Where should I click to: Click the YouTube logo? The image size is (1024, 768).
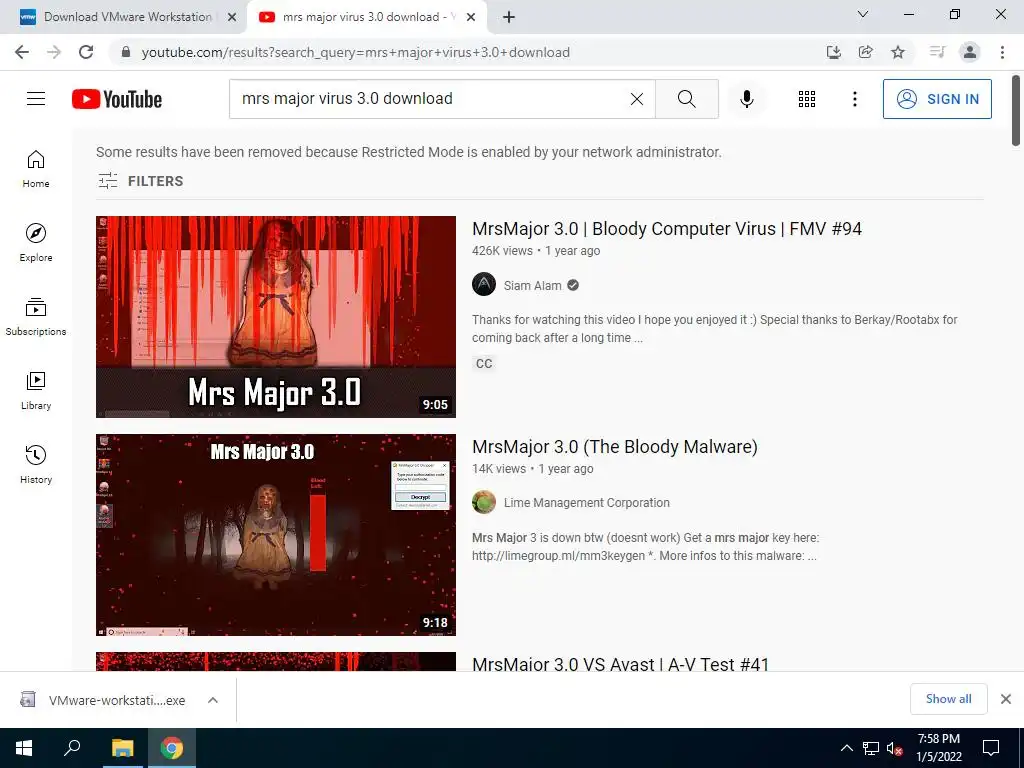click(117, 99)
